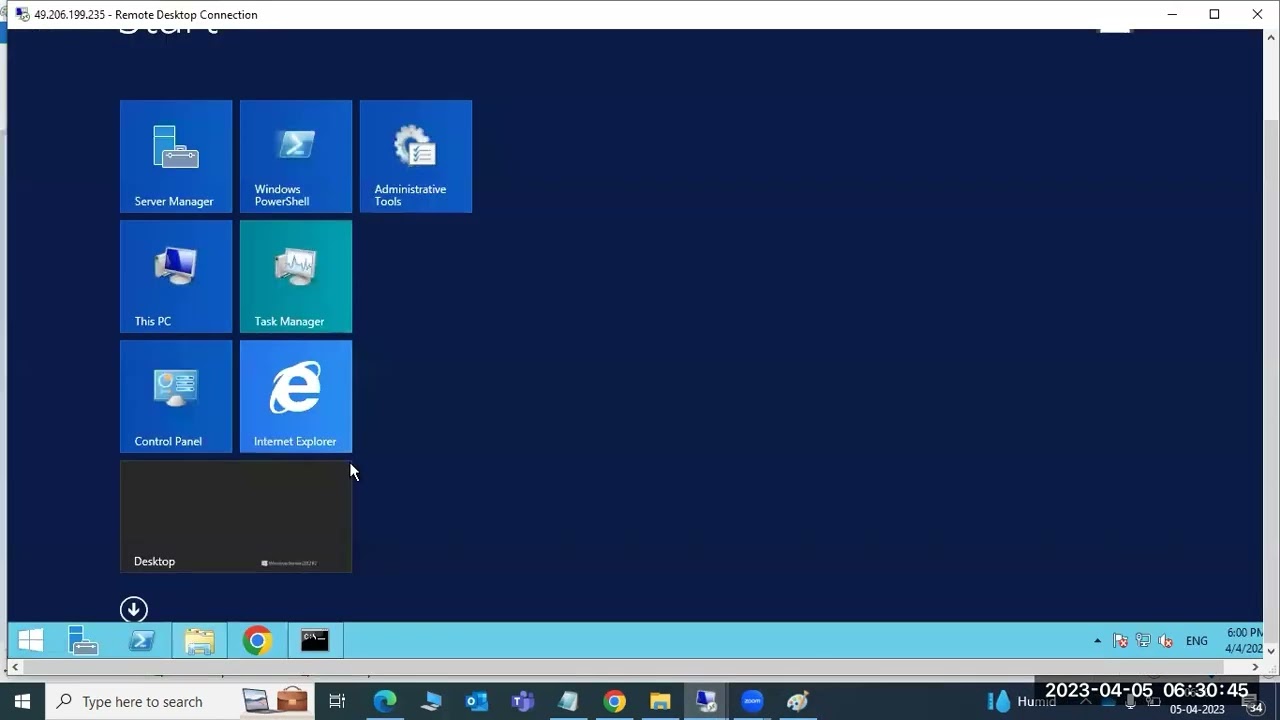Screen dimensions: 1280x720
Task: Open the Remote Desktop Connection title bar icon menu
Action: [x=22, y=14]
